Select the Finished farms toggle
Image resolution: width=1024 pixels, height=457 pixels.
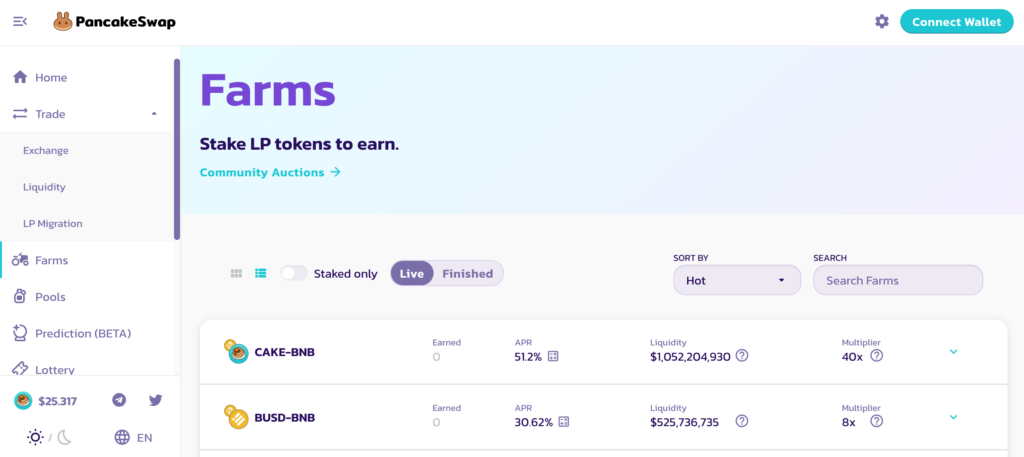pos(467,273)
